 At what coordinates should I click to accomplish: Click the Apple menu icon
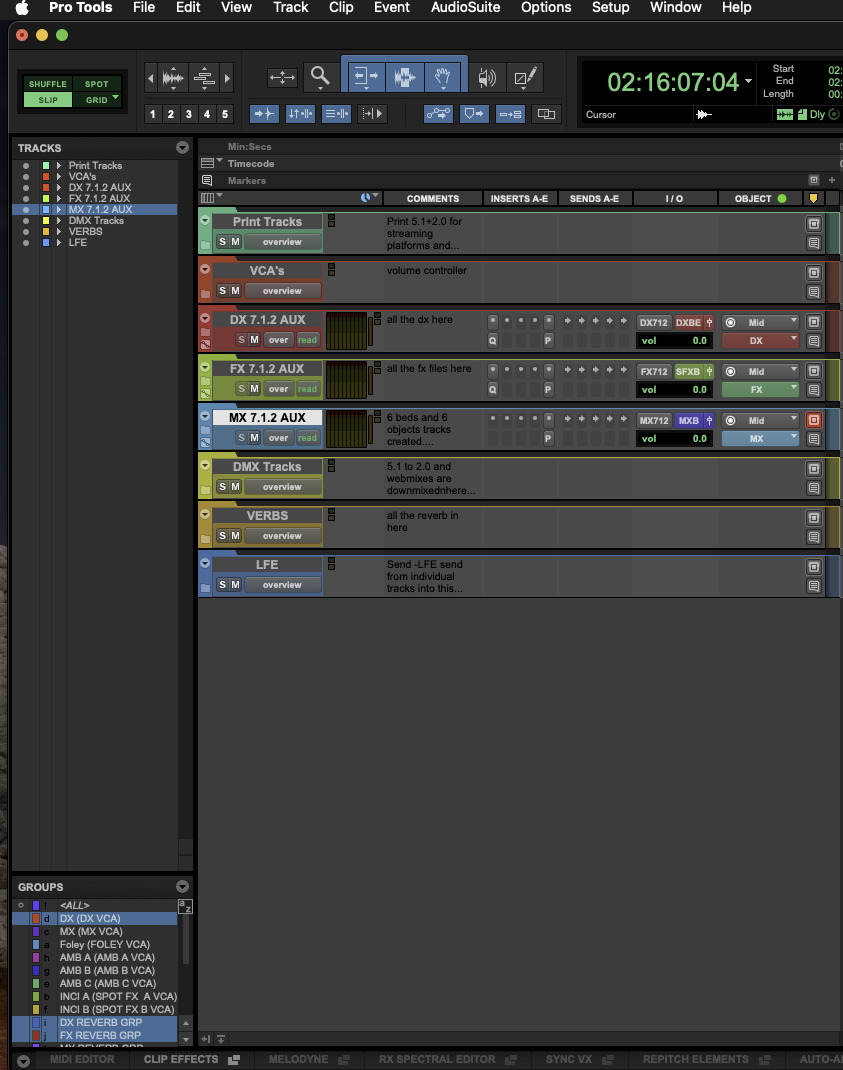click(22, 8)
